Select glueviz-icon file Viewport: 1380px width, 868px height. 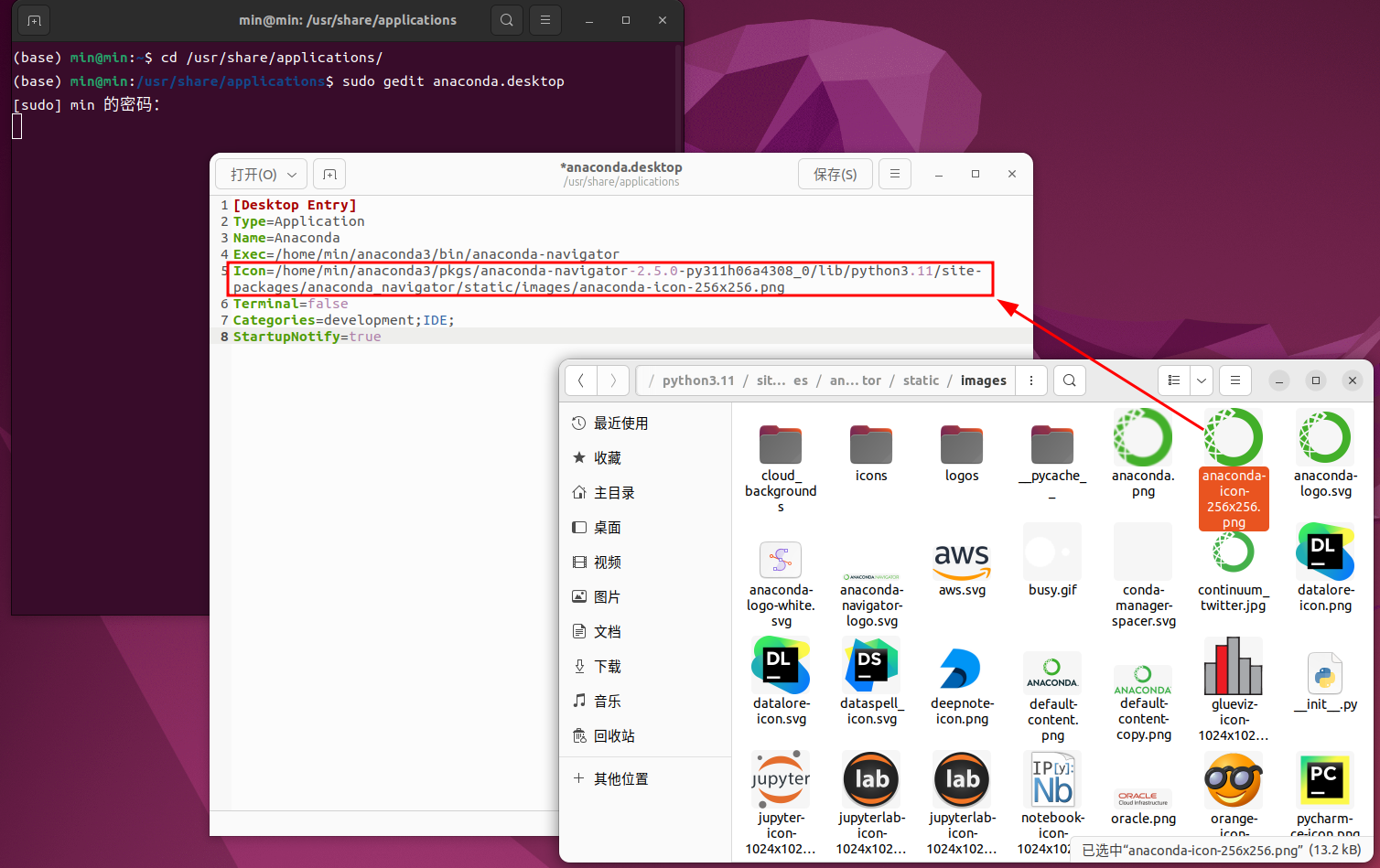click(x=1234, y=691)
